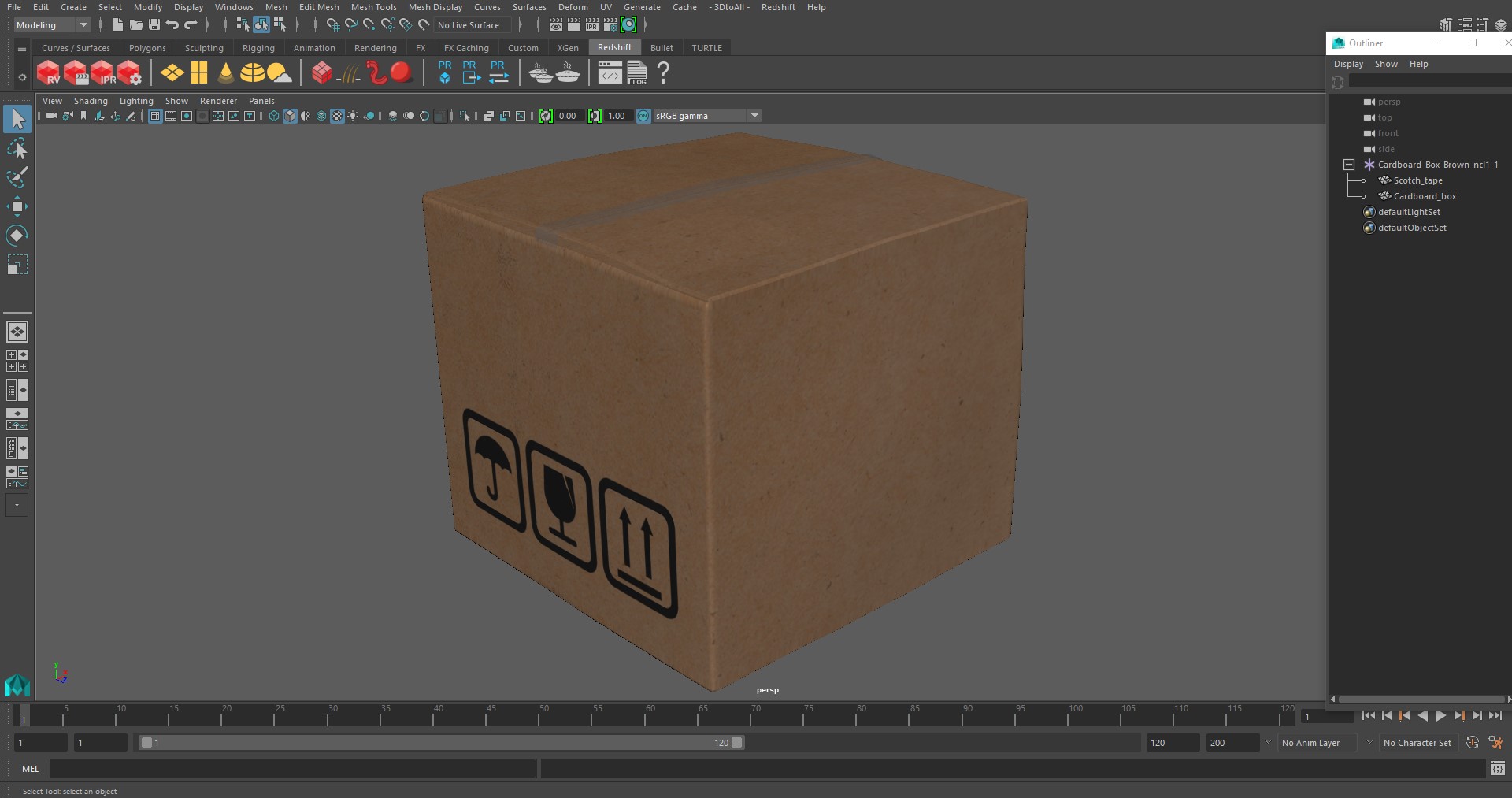The image size is (1512, 798).
Task: Open the sRGB gamma view transform dropdown
Action: pos(707,116)
